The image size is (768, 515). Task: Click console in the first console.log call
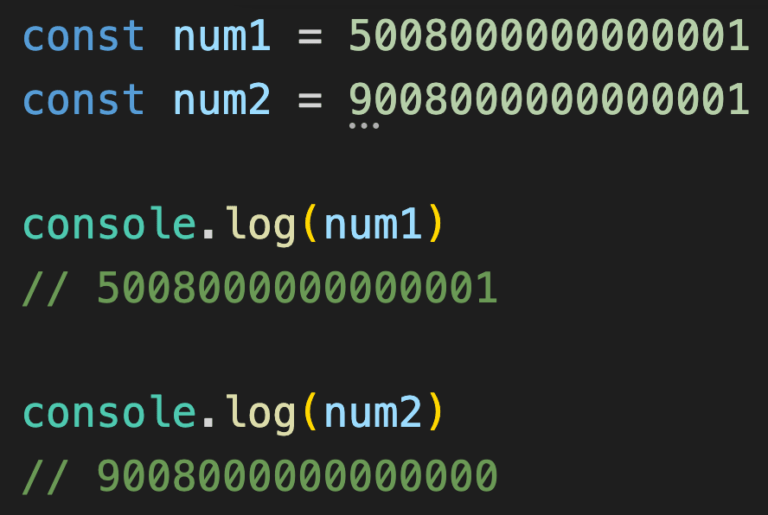109,224
